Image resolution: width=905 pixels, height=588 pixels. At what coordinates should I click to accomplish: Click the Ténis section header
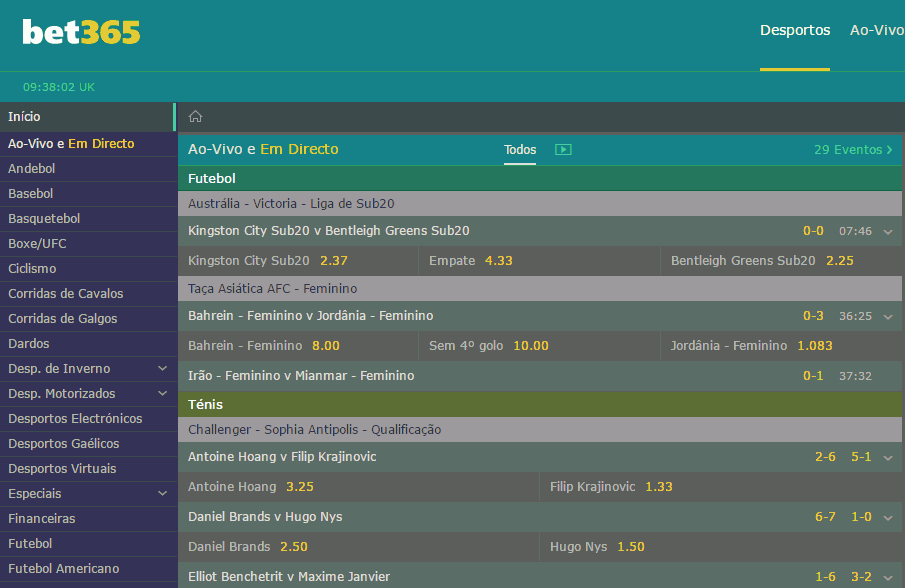(x=540, y=405)
